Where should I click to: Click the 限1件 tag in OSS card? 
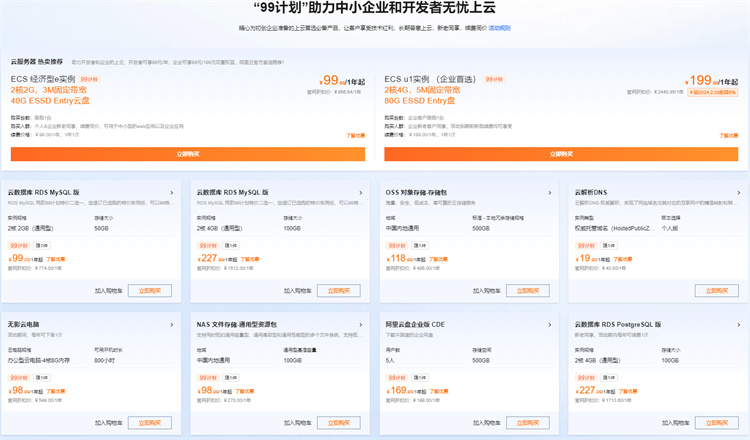(420, 246)
